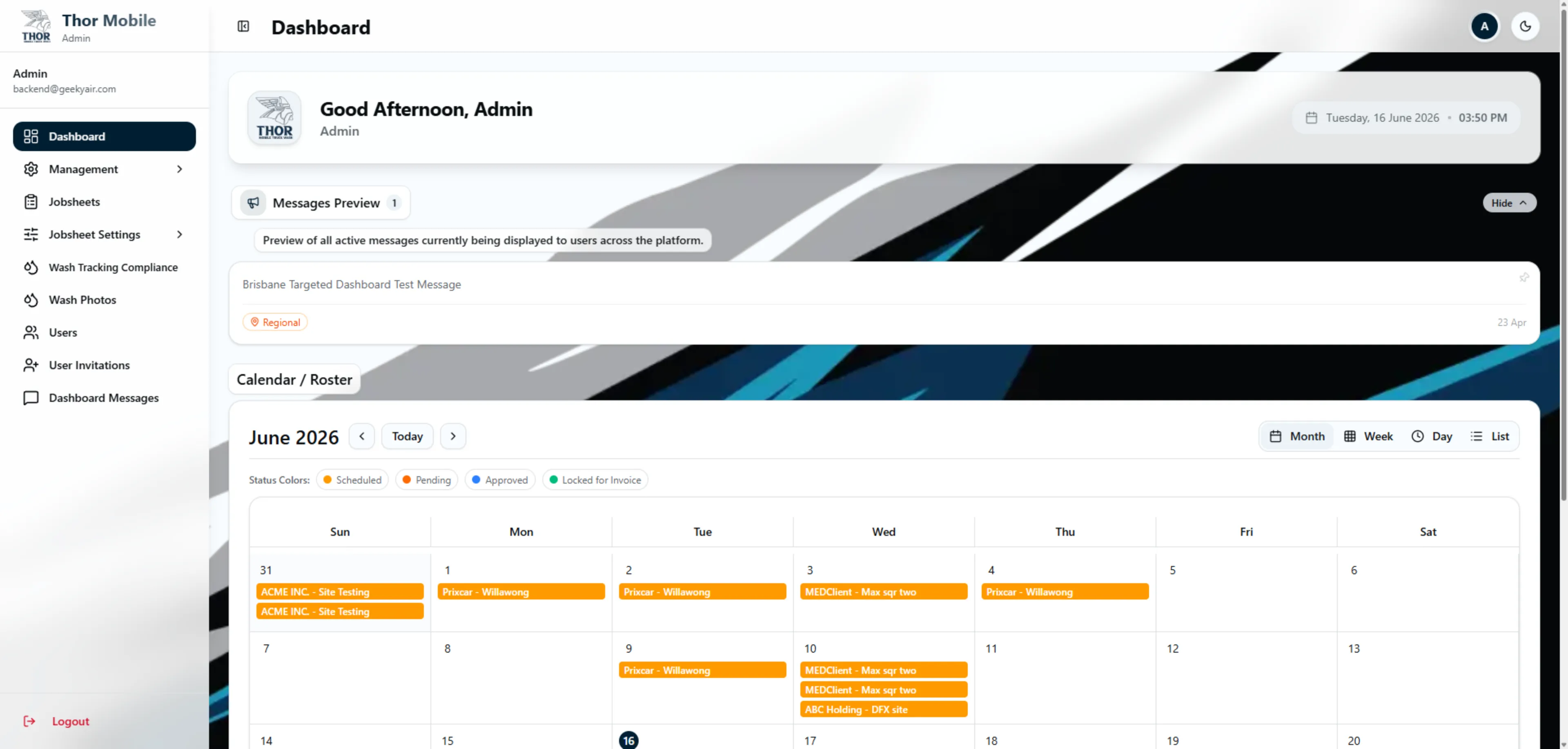
Task: Click the backend@geekyair.com email text
Action: [x=65, y=89]
